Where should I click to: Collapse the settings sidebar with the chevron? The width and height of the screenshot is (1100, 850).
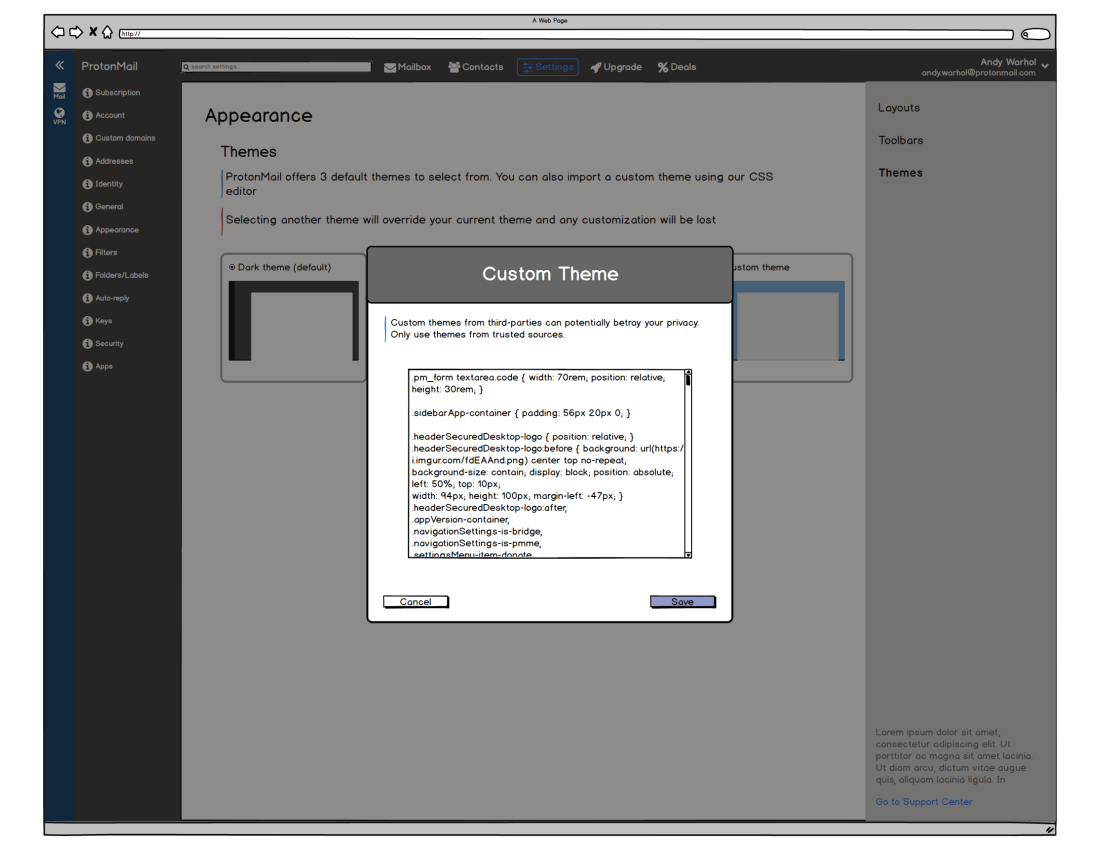(x=60, y=64)
